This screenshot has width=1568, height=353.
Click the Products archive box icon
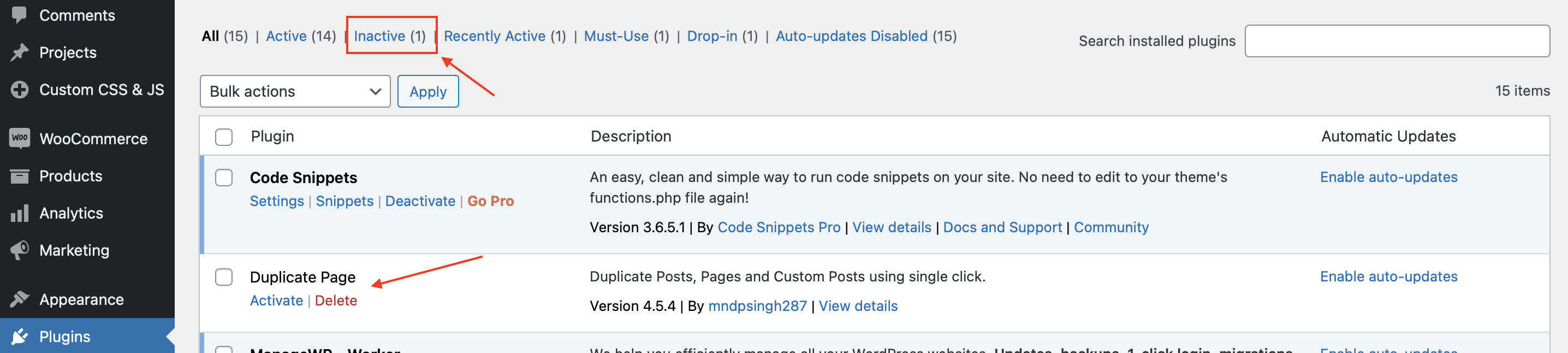click(x=20, y=176)
